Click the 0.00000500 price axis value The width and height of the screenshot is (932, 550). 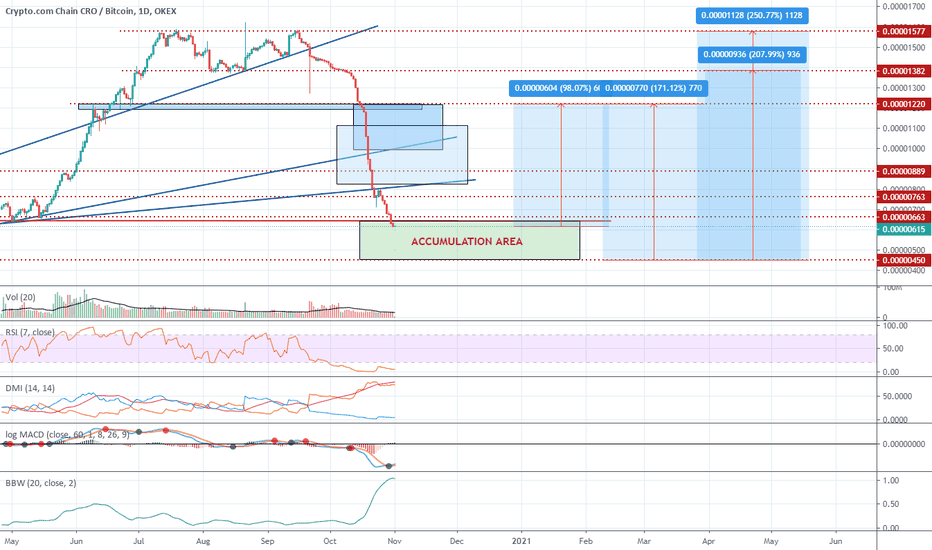903,250
